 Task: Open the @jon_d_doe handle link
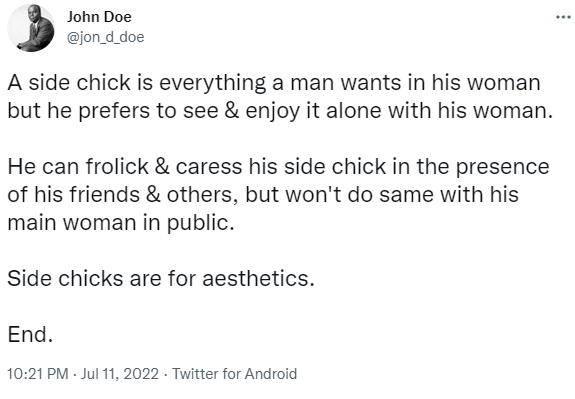(x=106, y=37)
